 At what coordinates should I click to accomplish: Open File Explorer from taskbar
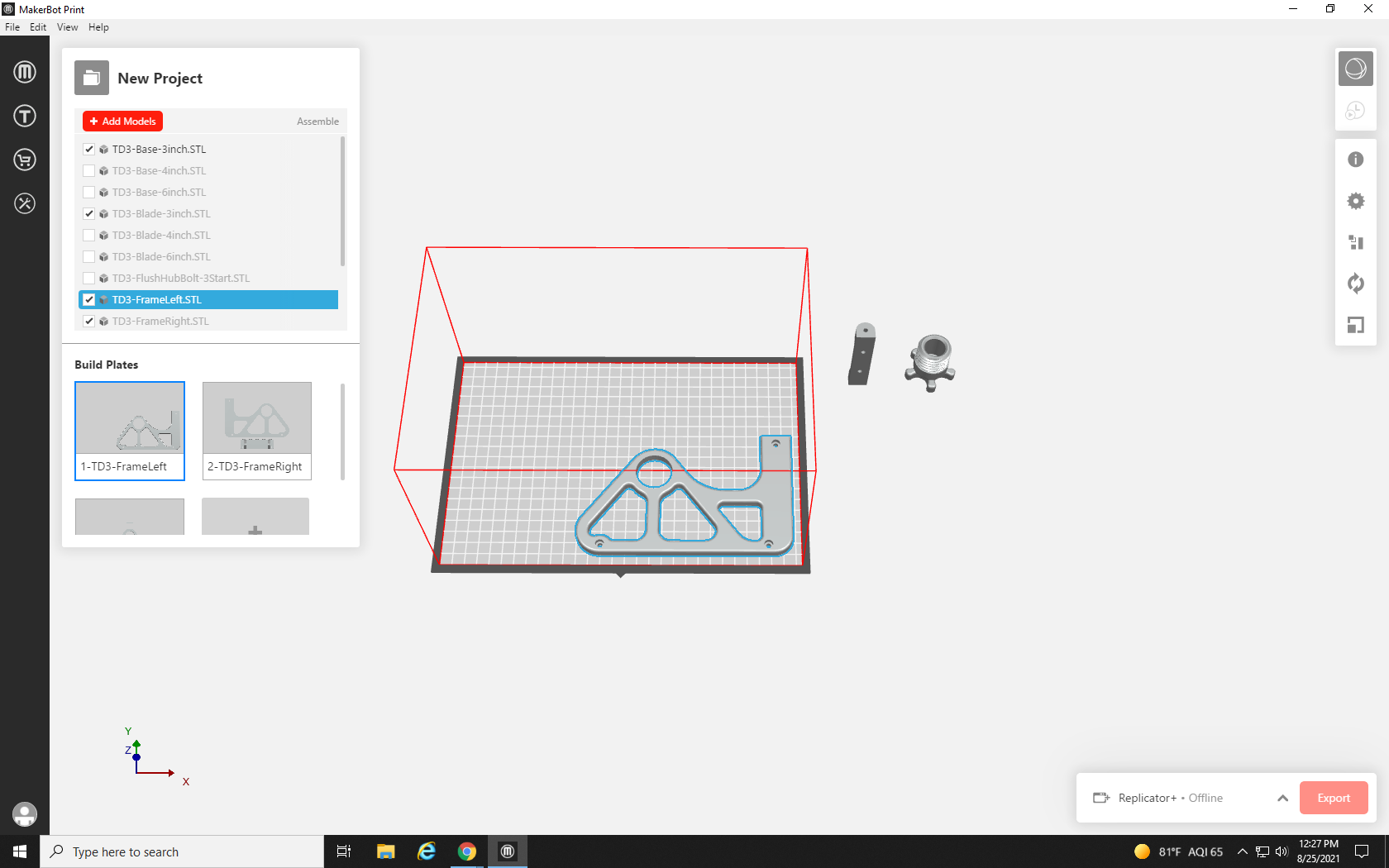(x=385, y=851)
